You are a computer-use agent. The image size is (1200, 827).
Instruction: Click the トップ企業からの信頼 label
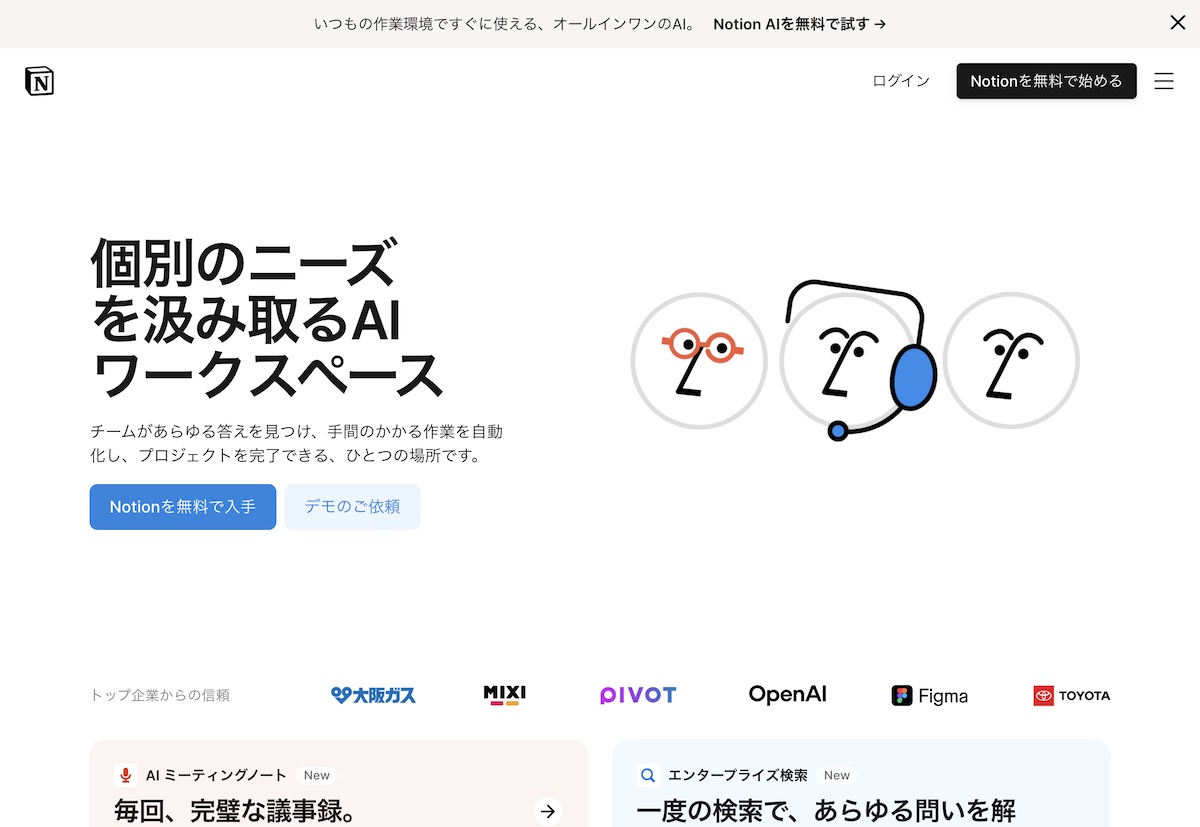point(160,695)
